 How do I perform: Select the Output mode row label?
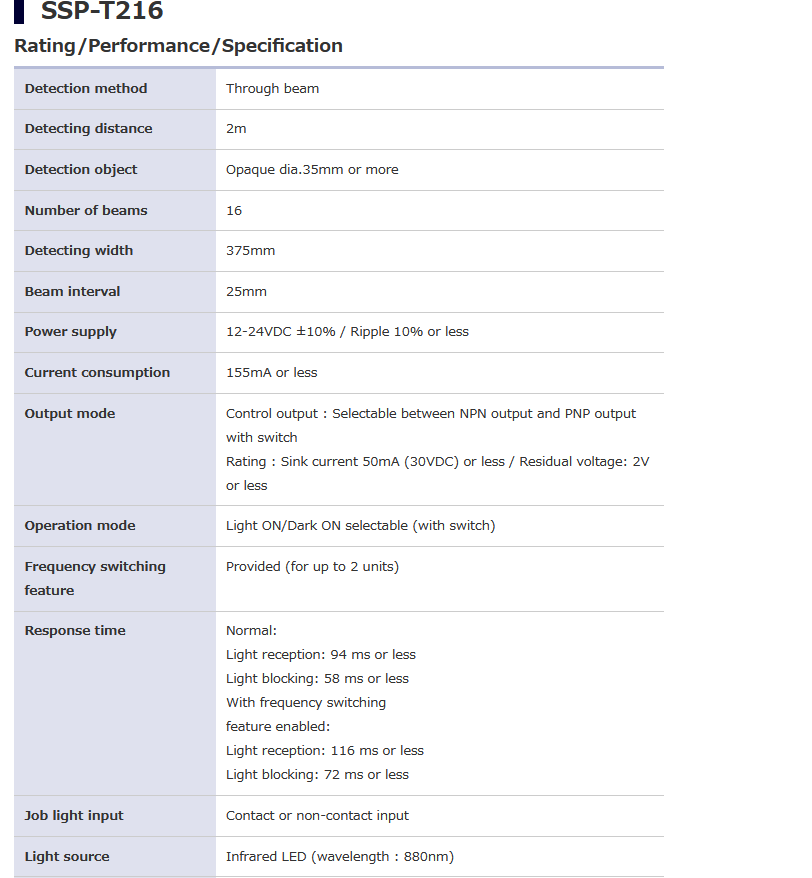[x=70, y=414]
